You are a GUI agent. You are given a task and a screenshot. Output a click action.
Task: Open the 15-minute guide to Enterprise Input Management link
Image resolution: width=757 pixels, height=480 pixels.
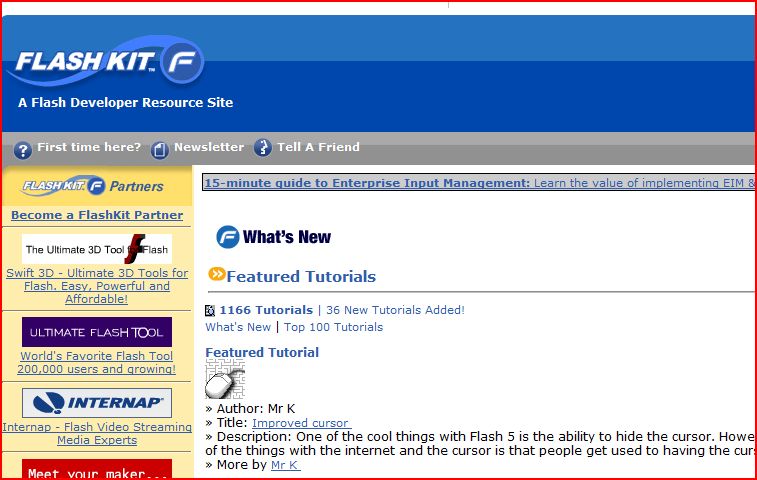pyautogui.click(x=479, y=183)
